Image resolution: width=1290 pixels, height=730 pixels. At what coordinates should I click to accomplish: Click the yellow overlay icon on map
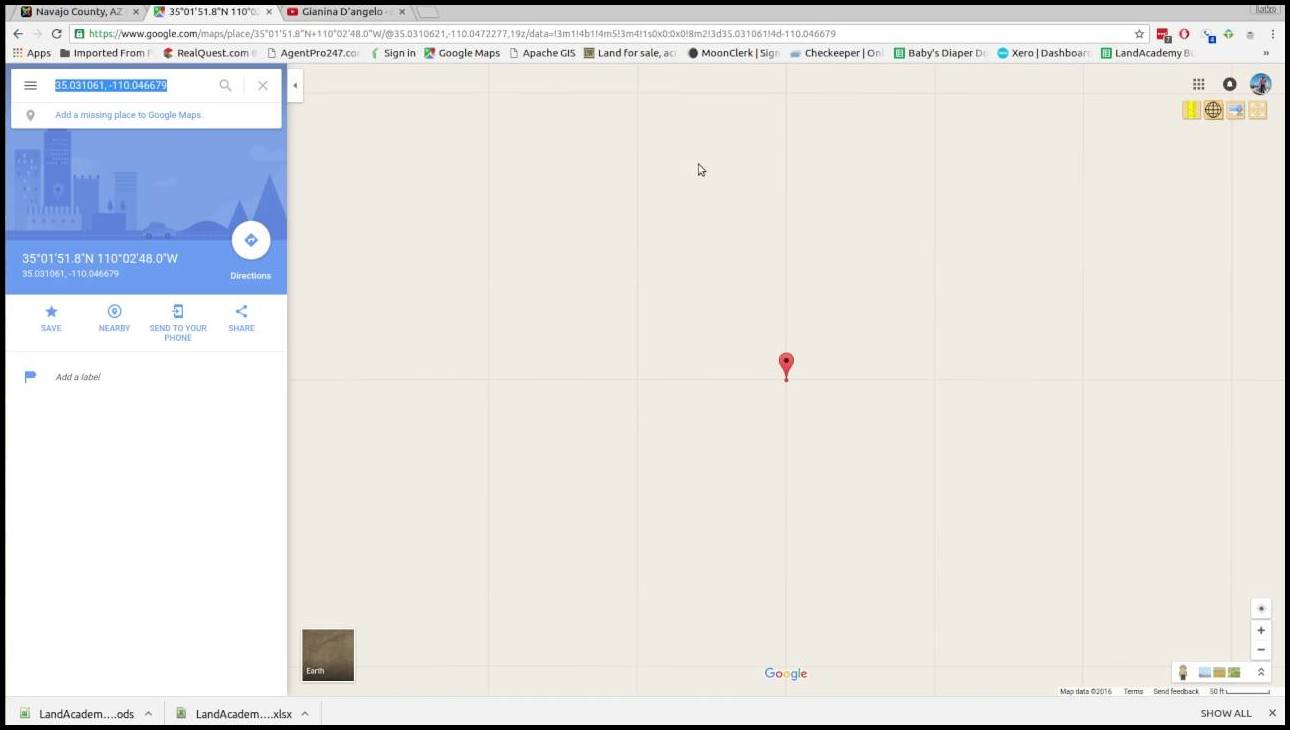point(1191,110)
